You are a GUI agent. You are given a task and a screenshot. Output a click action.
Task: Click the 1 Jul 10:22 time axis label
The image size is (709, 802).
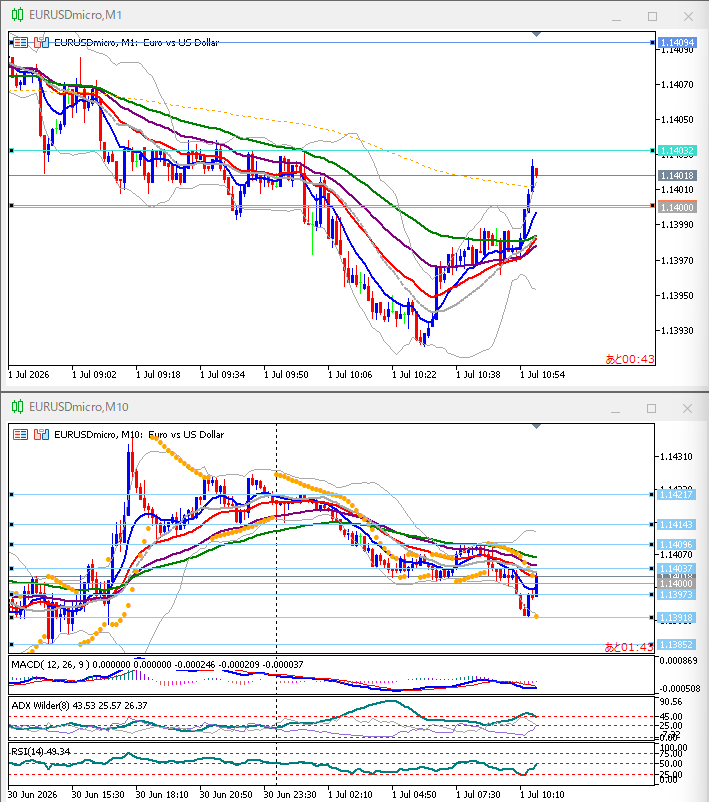[x=414, y=374]
